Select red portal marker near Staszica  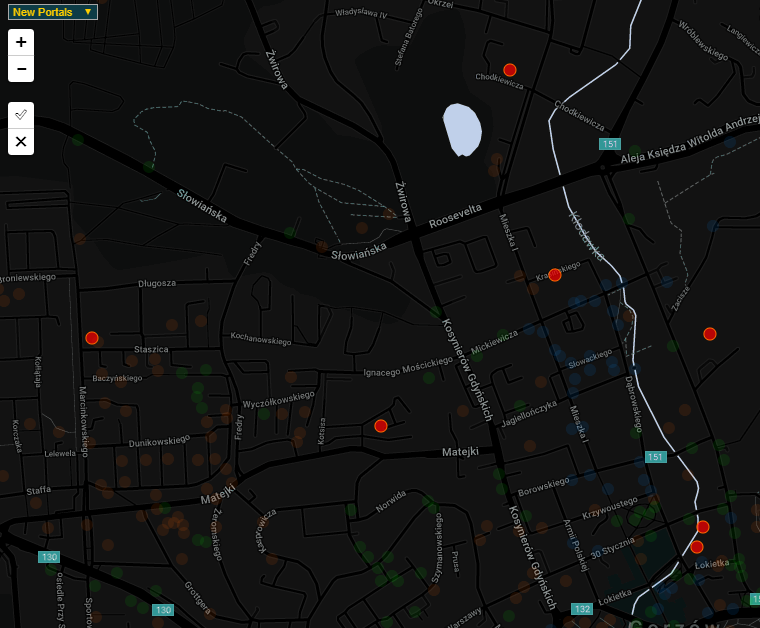point(92,338)
